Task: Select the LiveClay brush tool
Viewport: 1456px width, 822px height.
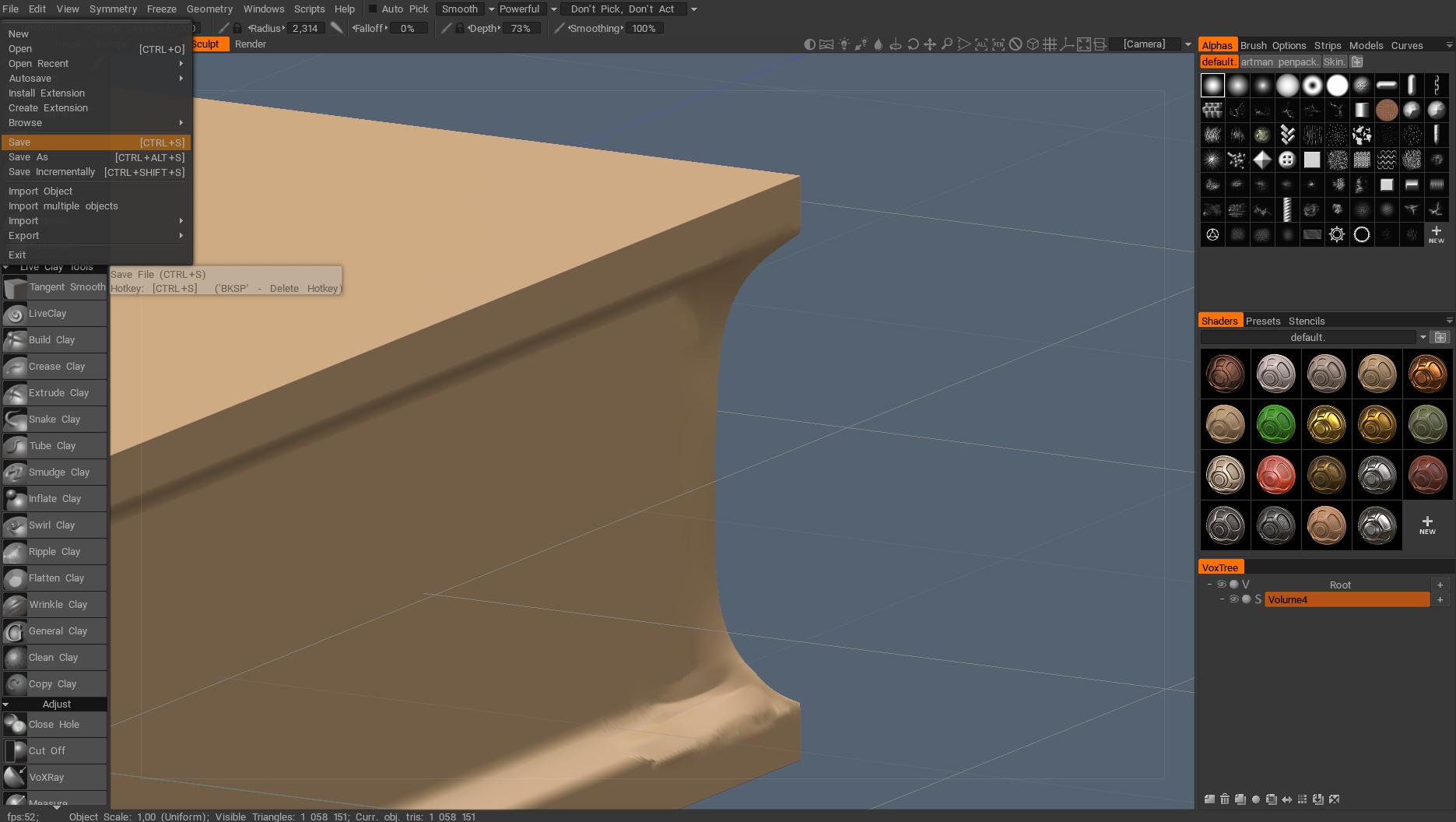Action: point(54,314)
